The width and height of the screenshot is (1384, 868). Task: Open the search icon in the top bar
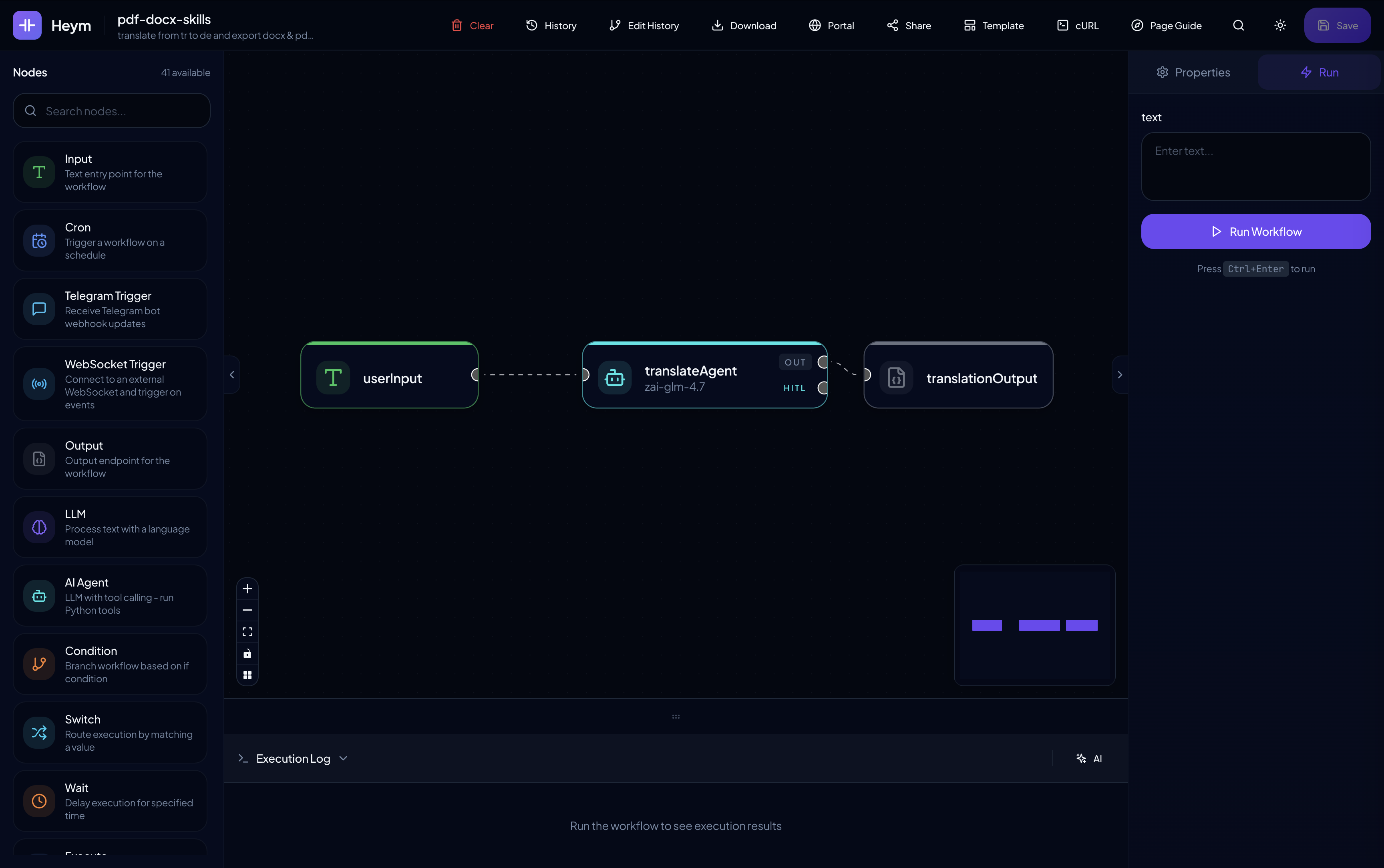pos(1238,25)
